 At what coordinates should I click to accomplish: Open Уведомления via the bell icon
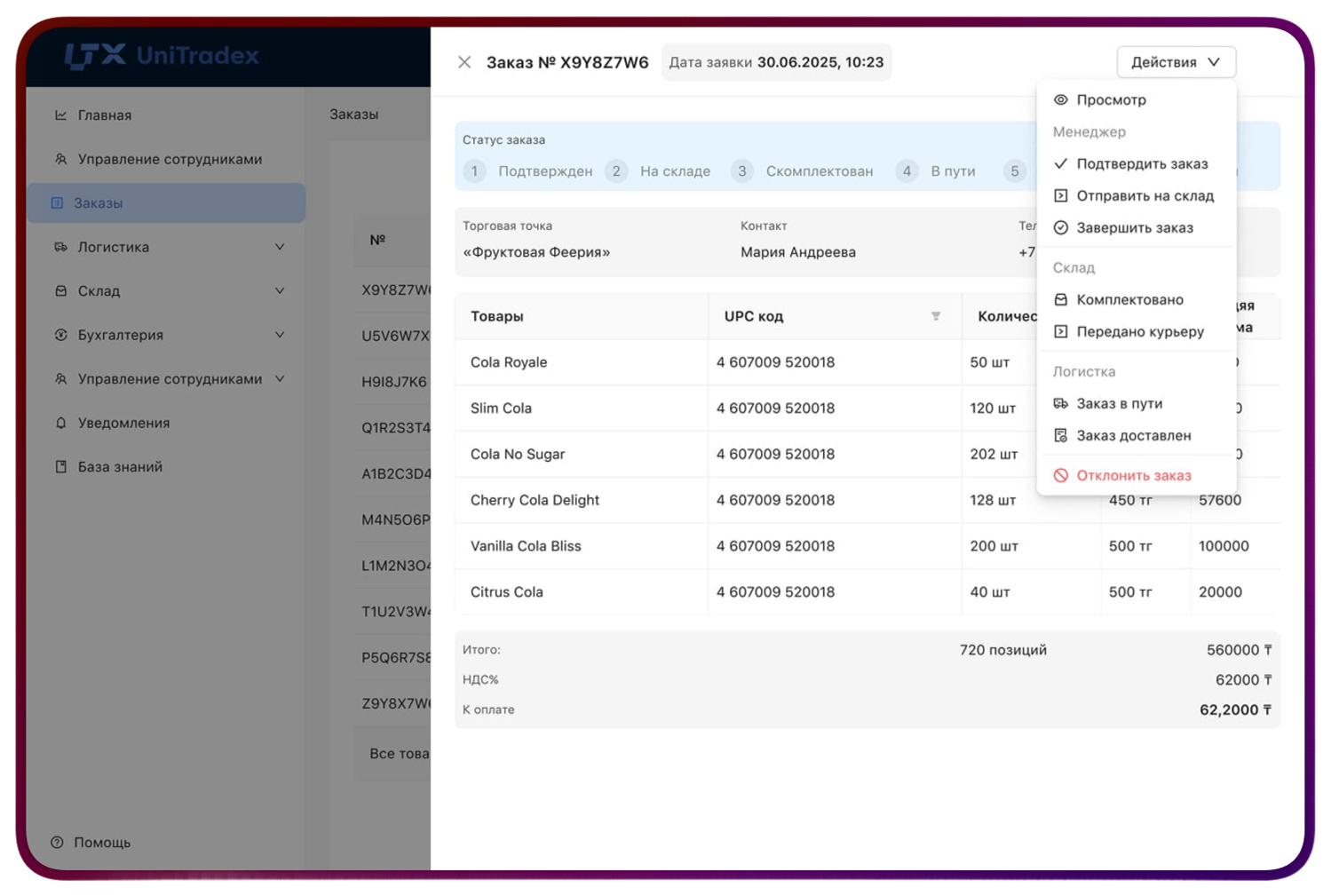coord(60,423)
